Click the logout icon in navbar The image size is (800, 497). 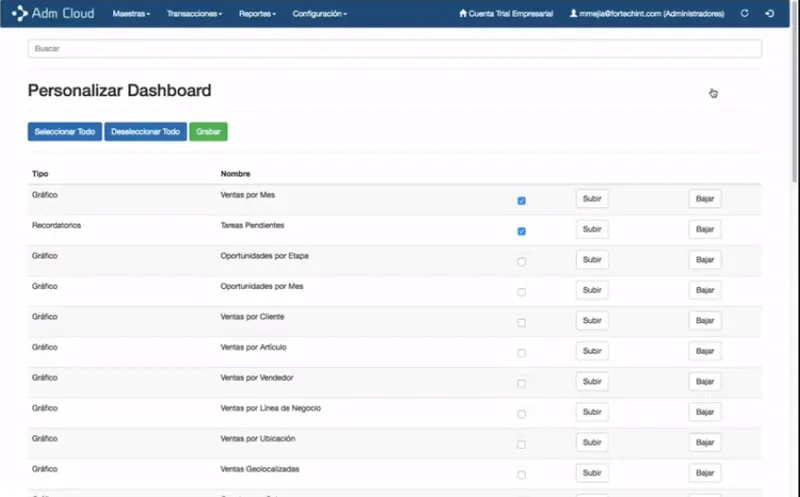click(x=770, y=13)
